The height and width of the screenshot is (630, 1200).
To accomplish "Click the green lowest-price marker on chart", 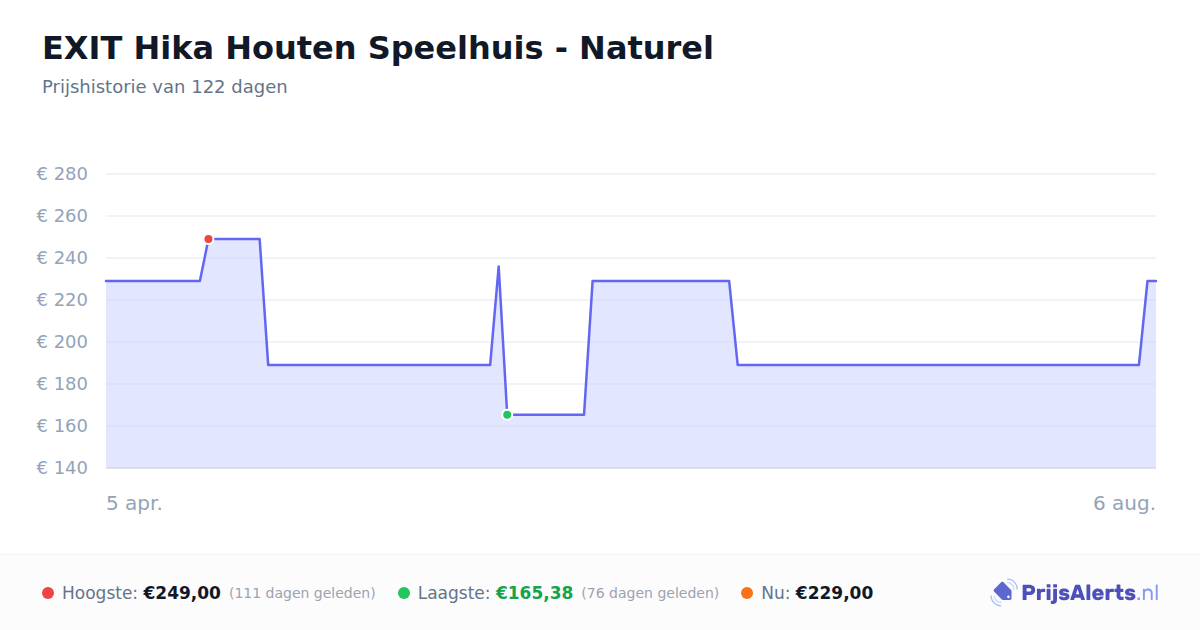I will coord(507,414).
